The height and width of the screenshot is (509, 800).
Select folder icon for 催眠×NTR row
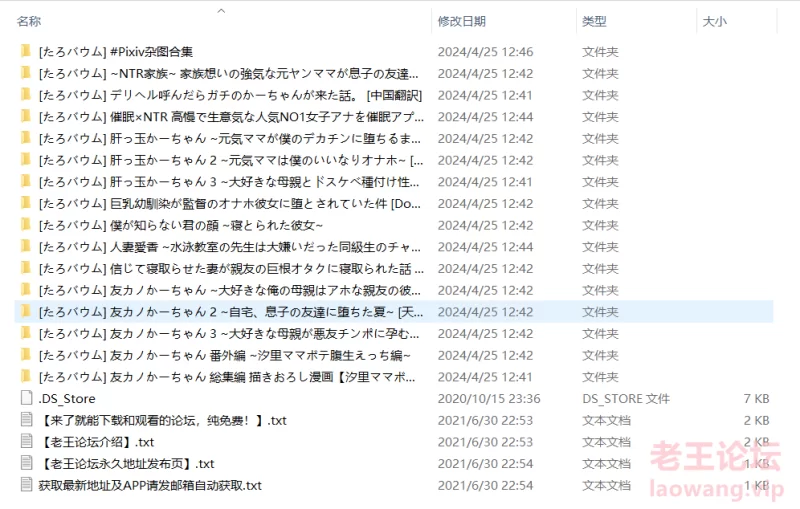coord(26,116)
